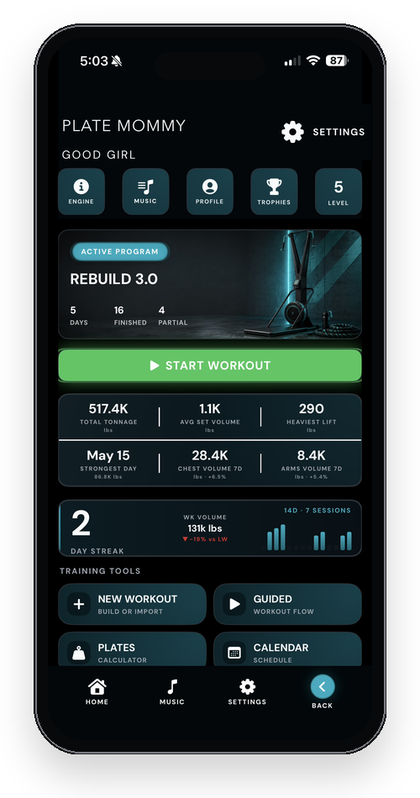Image resolution: width=420 pixels, height=798 pixels.
Task: Click the Active Program badge
Action: click(120, 251)
